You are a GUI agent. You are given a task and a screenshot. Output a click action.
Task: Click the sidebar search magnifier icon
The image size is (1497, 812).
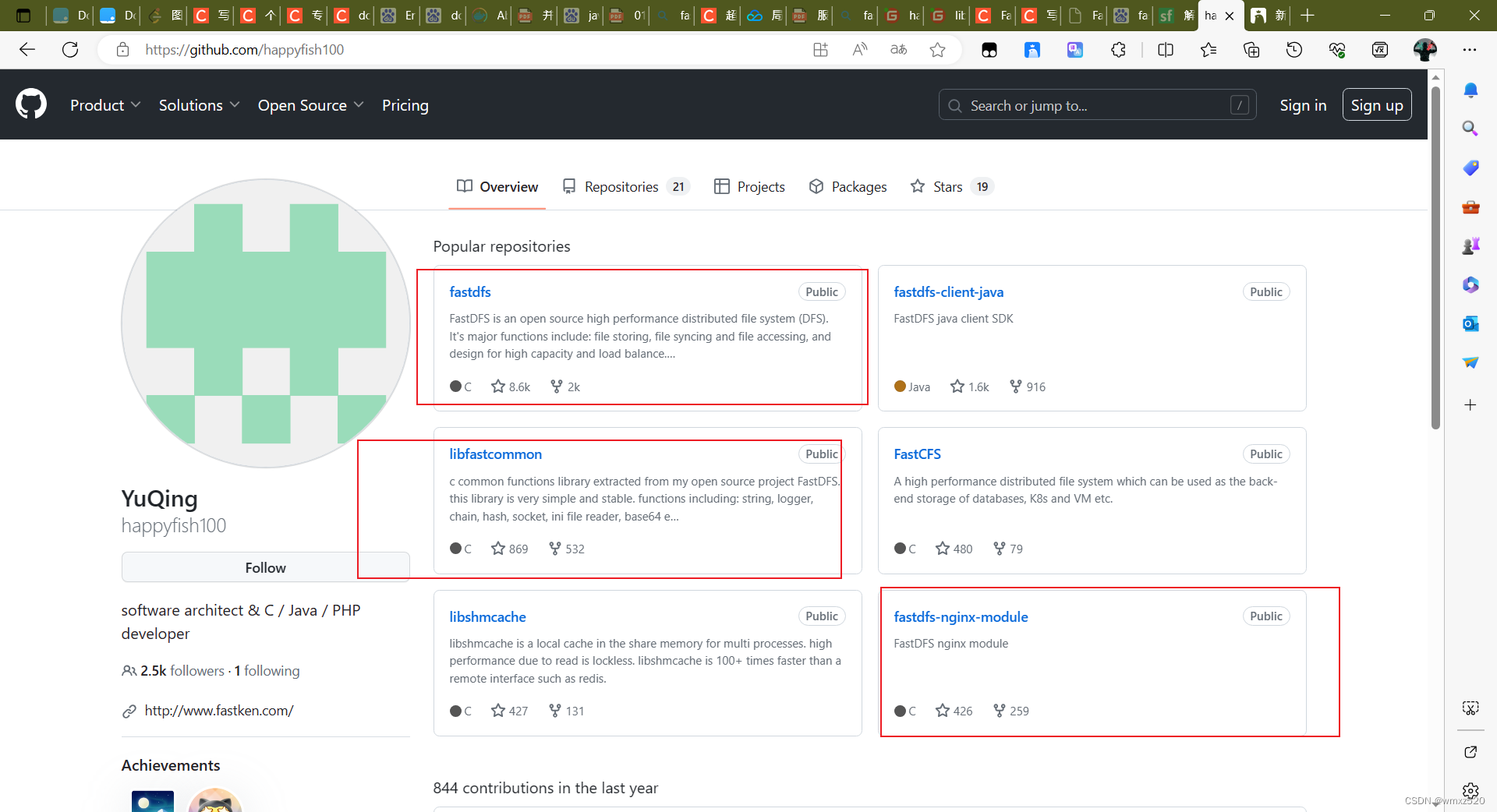point(1470,129)
